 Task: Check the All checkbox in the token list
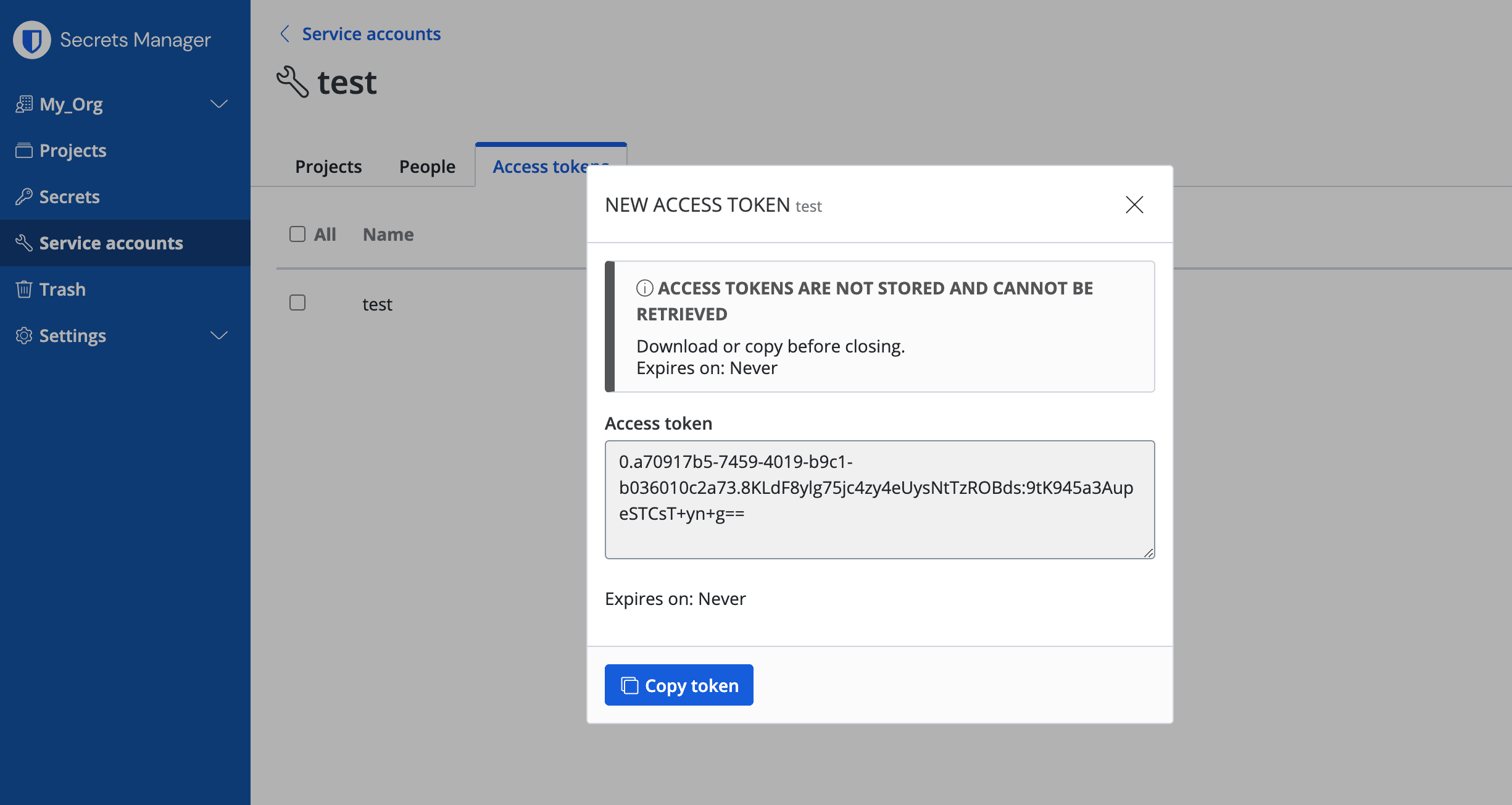[x=297, y=234]
